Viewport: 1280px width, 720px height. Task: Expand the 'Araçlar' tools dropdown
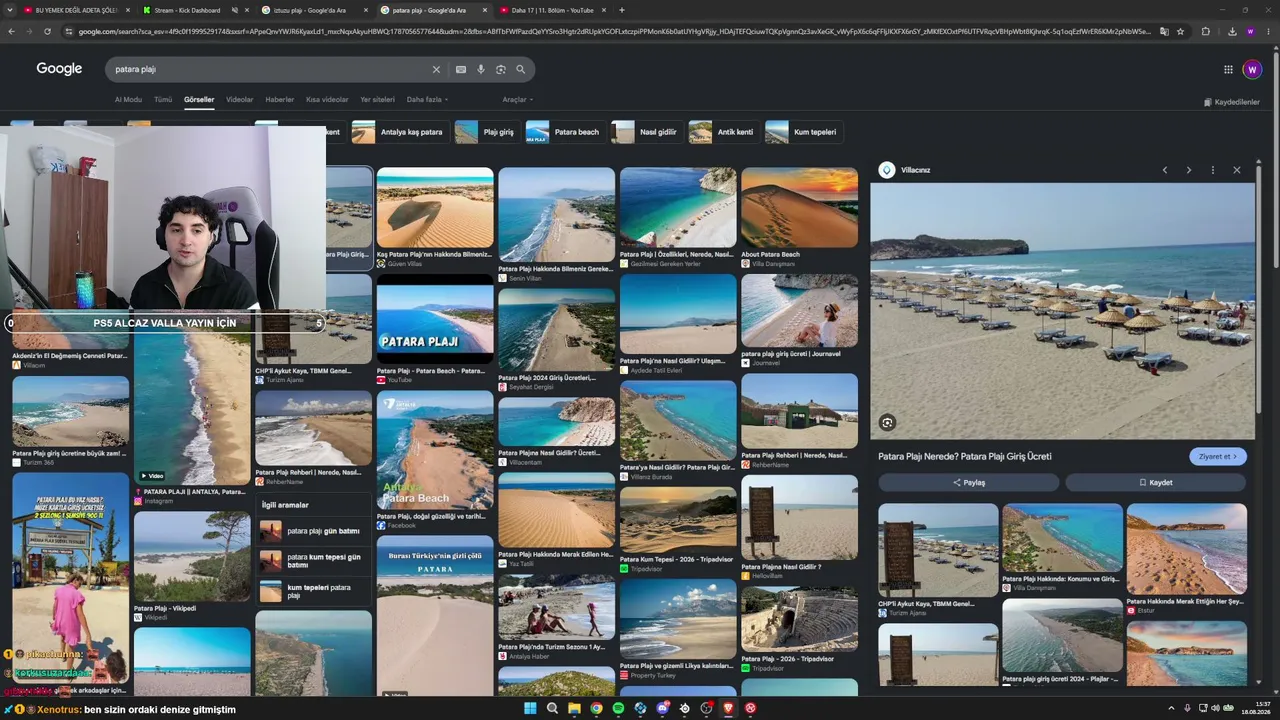pos(518,100)
